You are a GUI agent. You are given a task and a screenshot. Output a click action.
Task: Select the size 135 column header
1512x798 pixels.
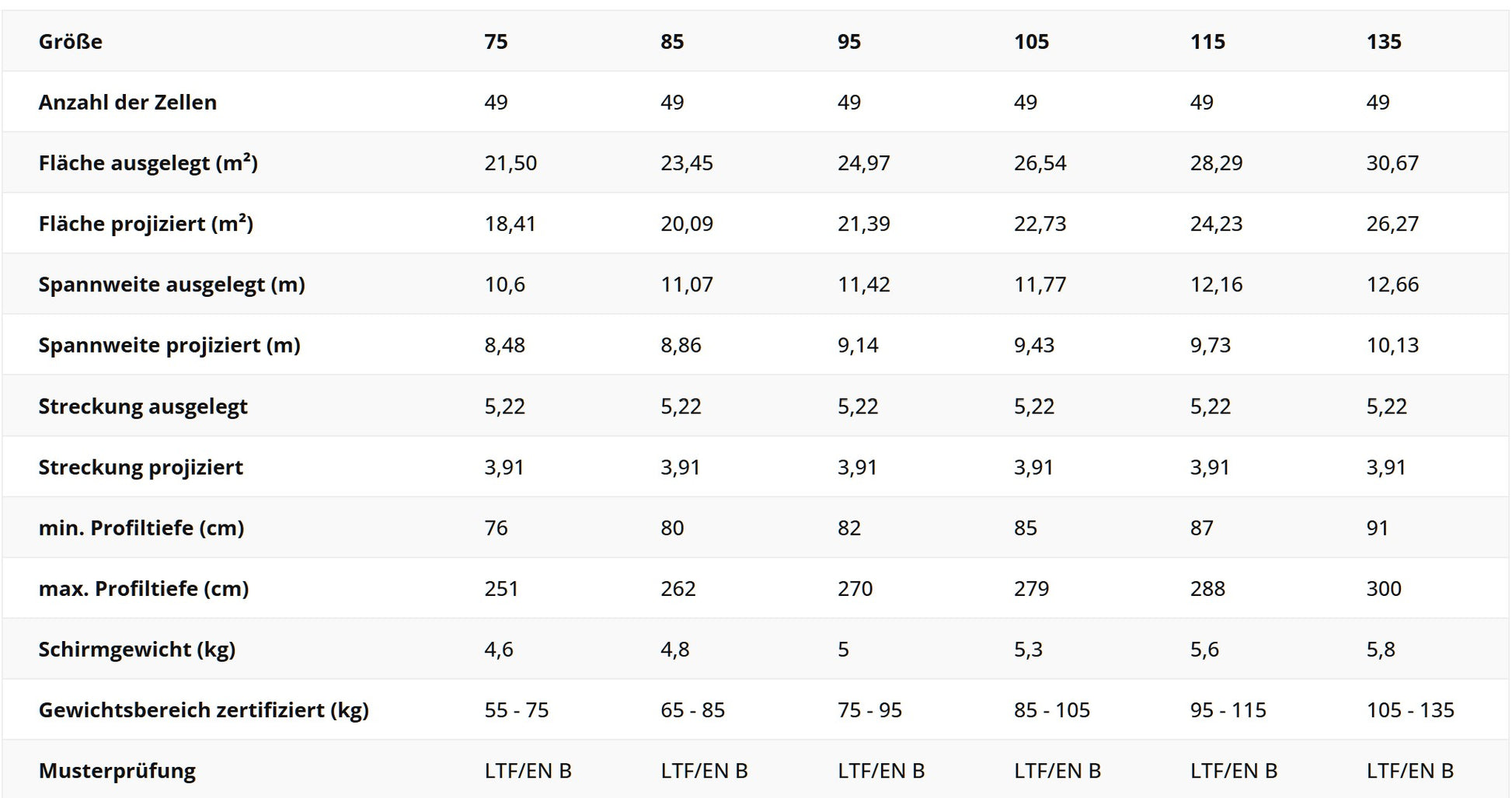[x=1384, y=41]
